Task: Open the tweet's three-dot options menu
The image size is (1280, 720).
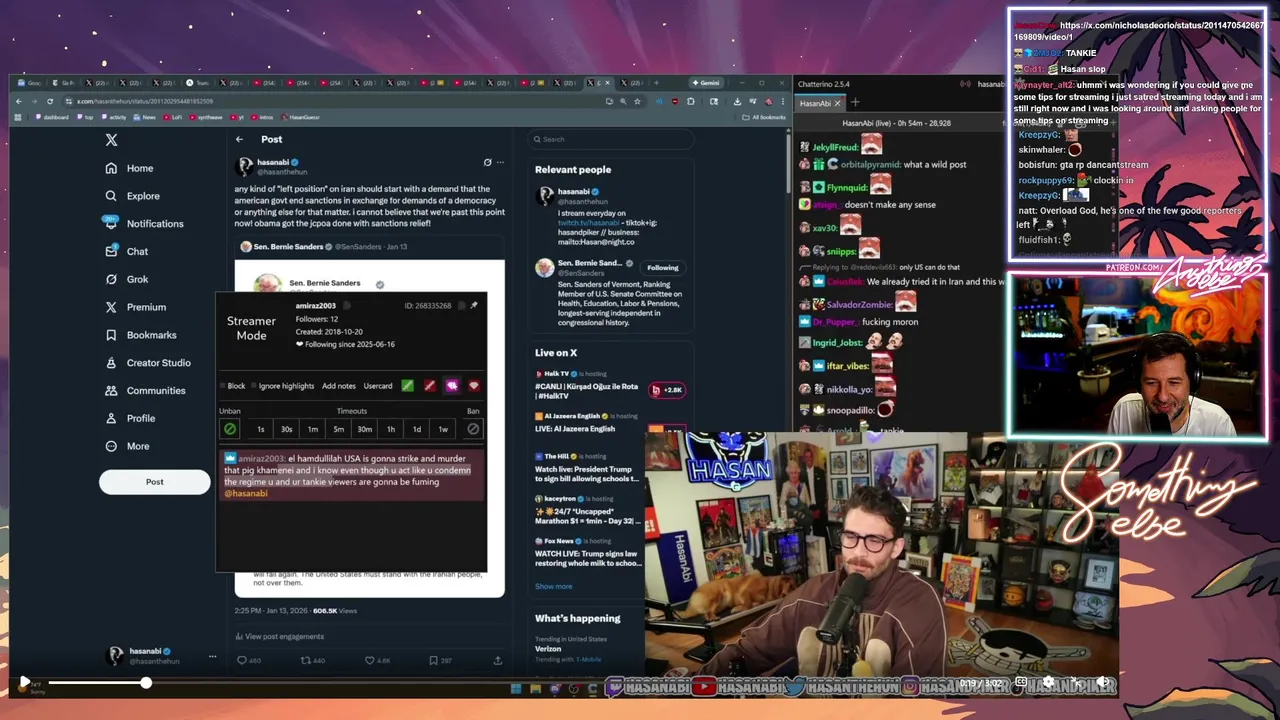Action: click(x=500, y=162)
